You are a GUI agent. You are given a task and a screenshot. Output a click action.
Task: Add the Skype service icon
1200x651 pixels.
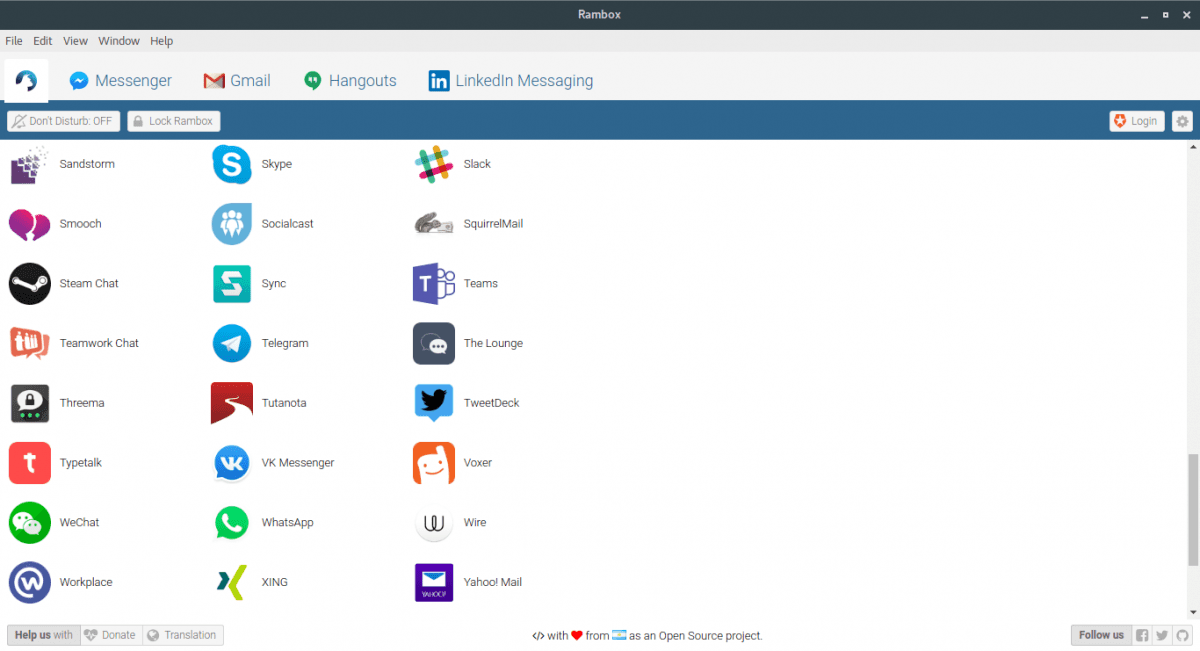pos(232,164)
